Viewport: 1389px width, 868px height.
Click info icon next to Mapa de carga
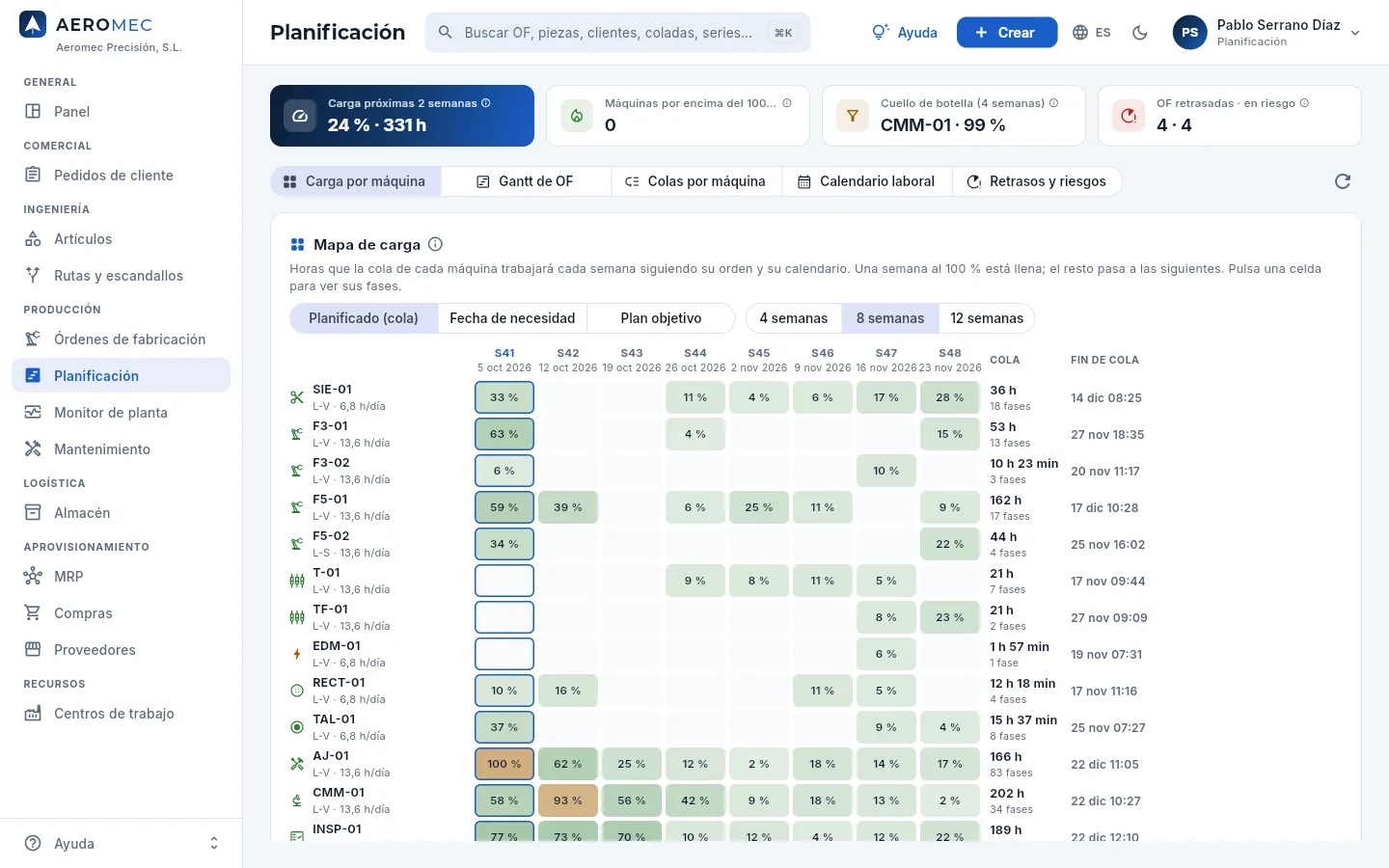click(x=435, y=244)
